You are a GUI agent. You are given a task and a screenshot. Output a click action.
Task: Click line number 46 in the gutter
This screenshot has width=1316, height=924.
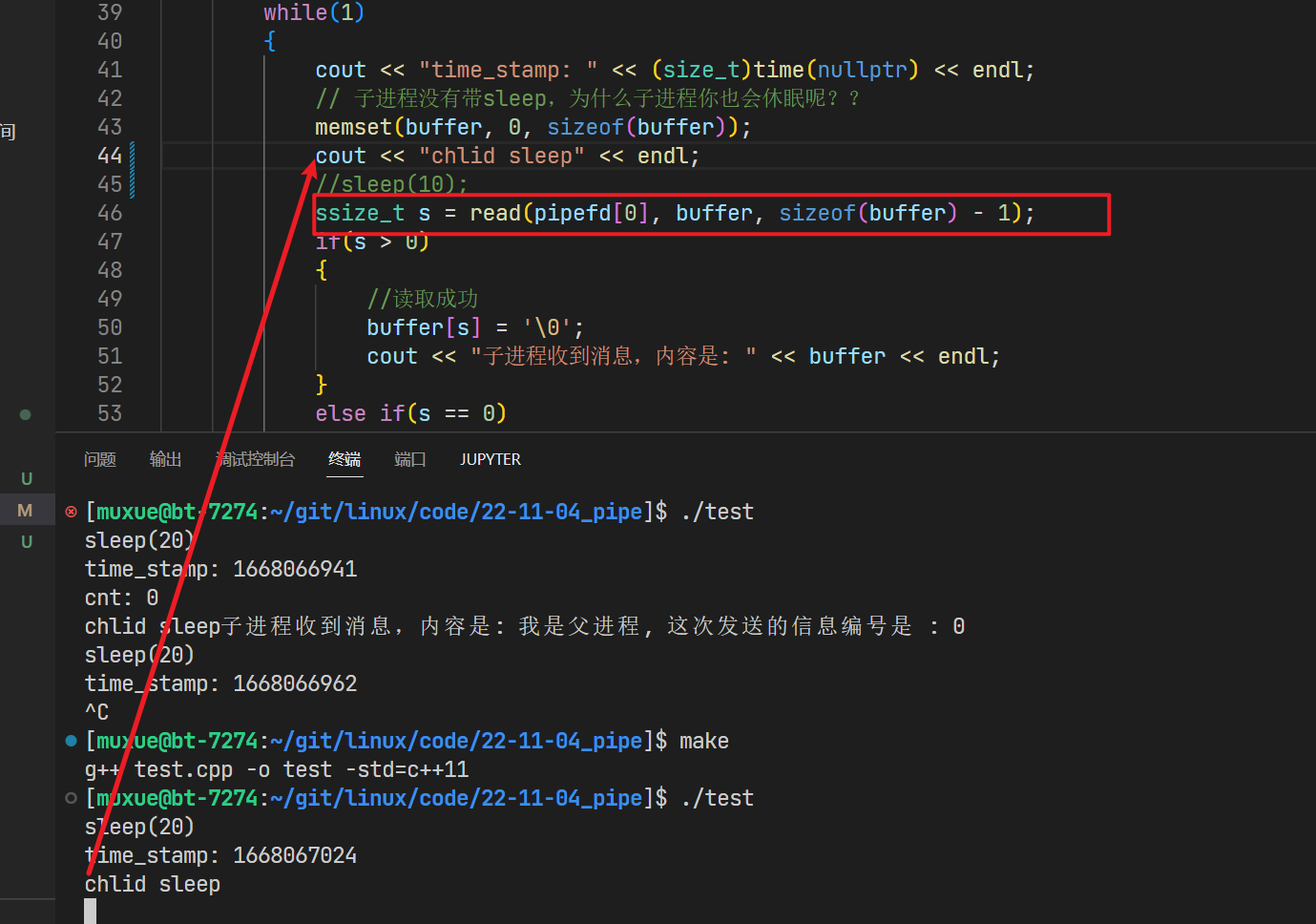tap(110, 213)
